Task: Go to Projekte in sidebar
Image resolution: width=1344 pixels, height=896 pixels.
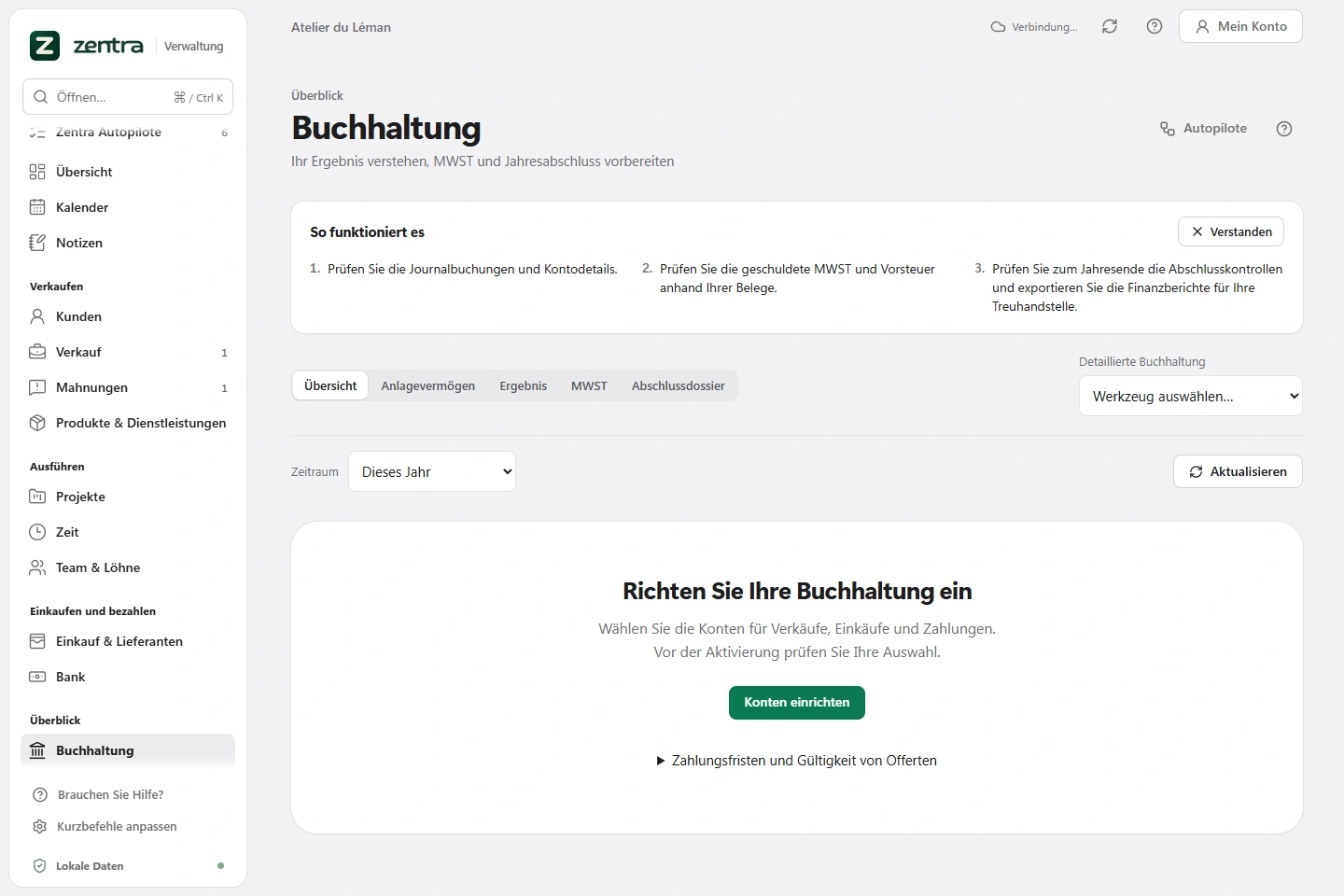Action: (x=128, y=497)
